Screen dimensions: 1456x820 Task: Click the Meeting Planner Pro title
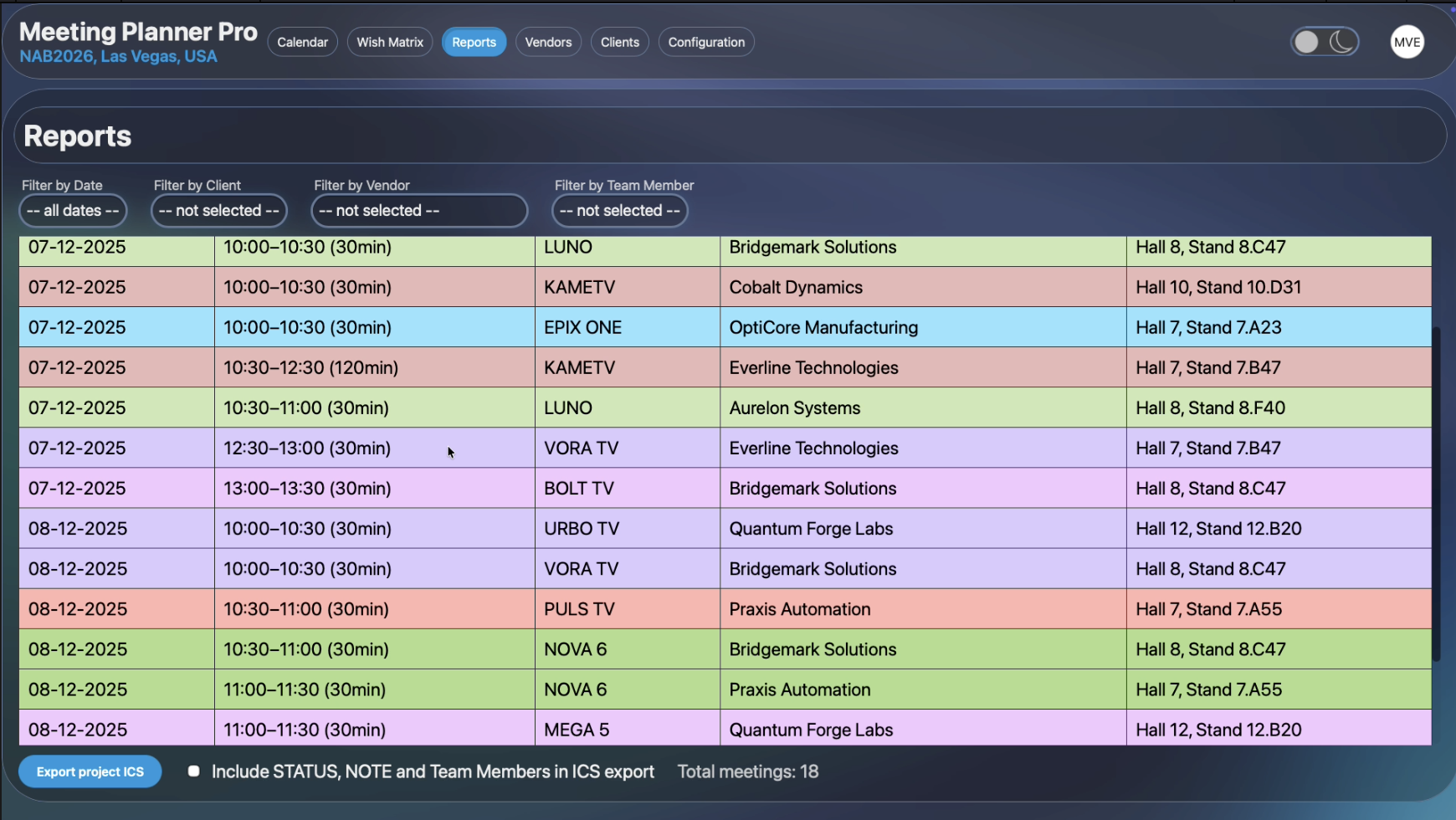tap(138, 32)
